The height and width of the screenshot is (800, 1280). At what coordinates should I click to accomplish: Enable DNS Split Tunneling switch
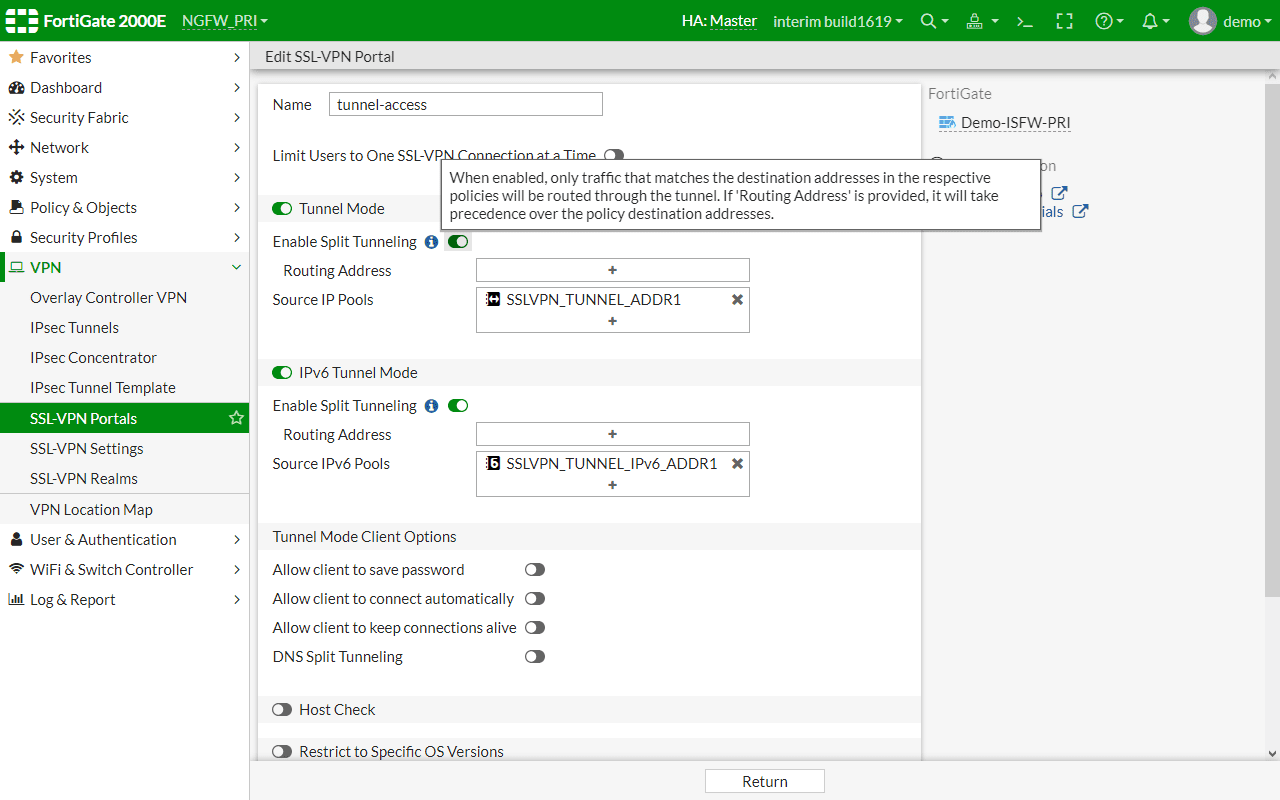coord(535,657)
